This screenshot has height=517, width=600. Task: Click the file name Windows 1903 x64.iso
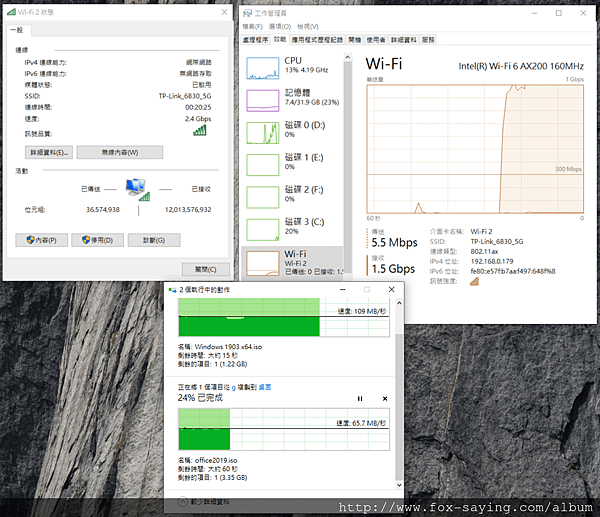228,347
